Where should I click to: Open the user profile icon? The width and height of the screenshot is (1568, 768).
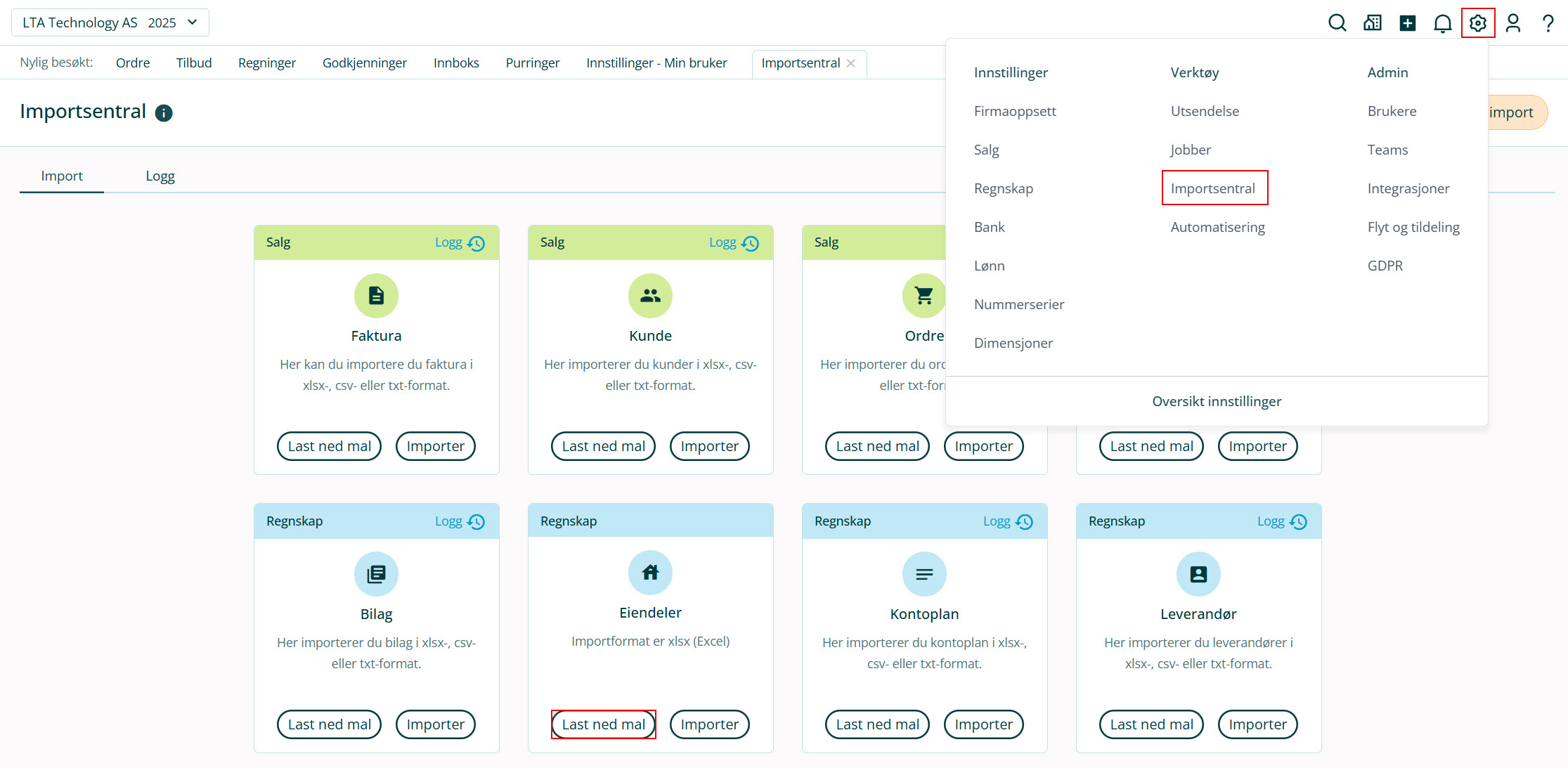(1512, 23)
